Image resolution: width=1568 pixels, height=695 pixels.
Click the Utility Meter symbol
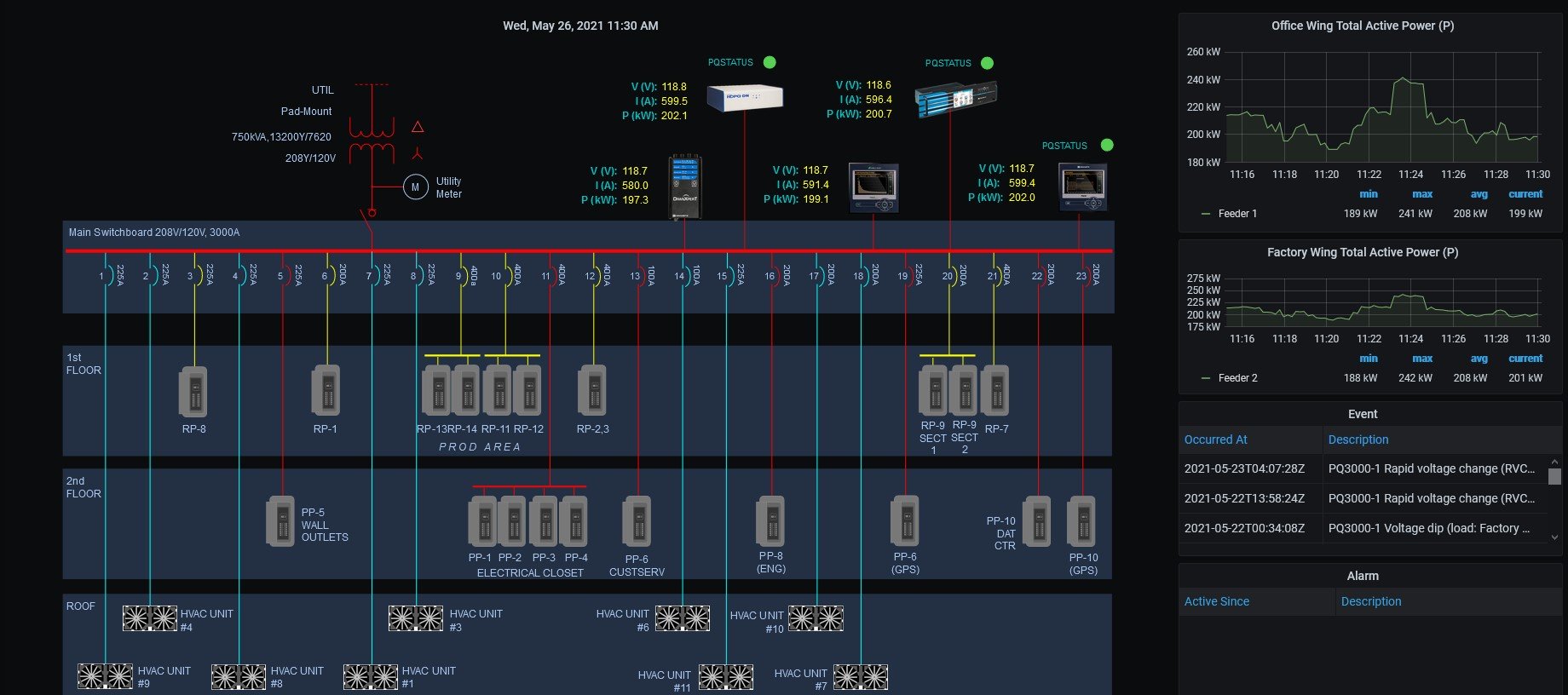[x=415, y=187]
